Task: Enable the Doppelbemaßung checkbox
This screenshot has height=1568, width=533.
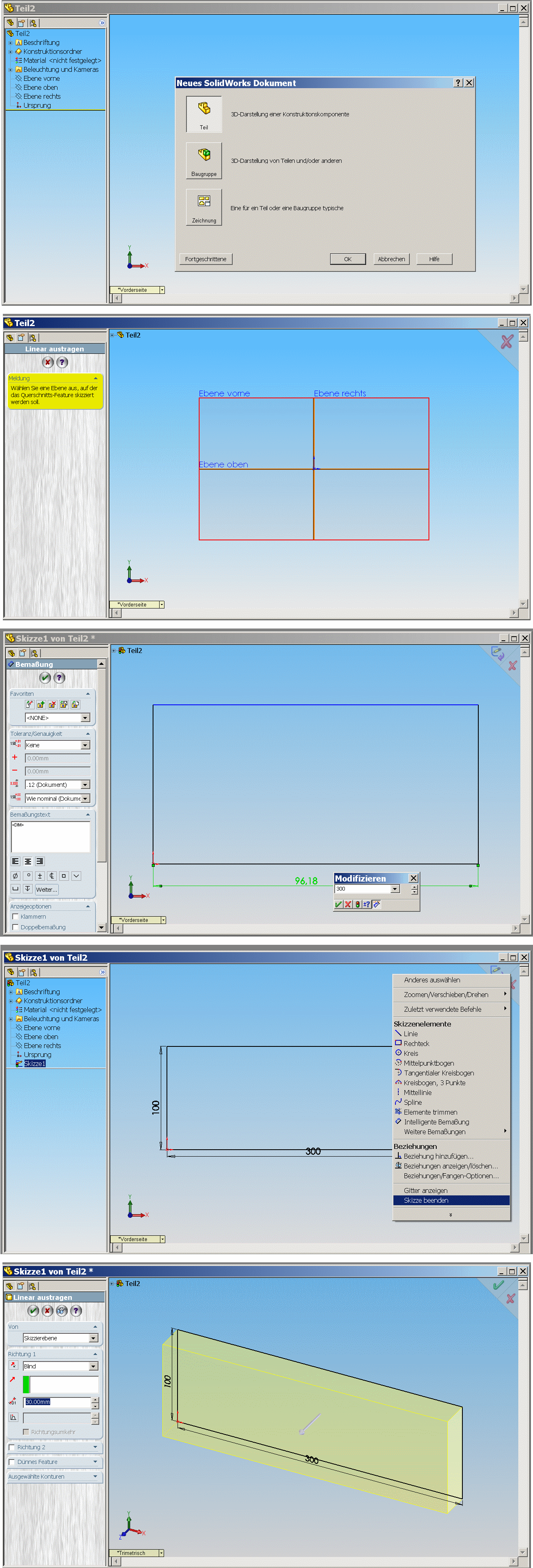Action: [x=15, y=927]
